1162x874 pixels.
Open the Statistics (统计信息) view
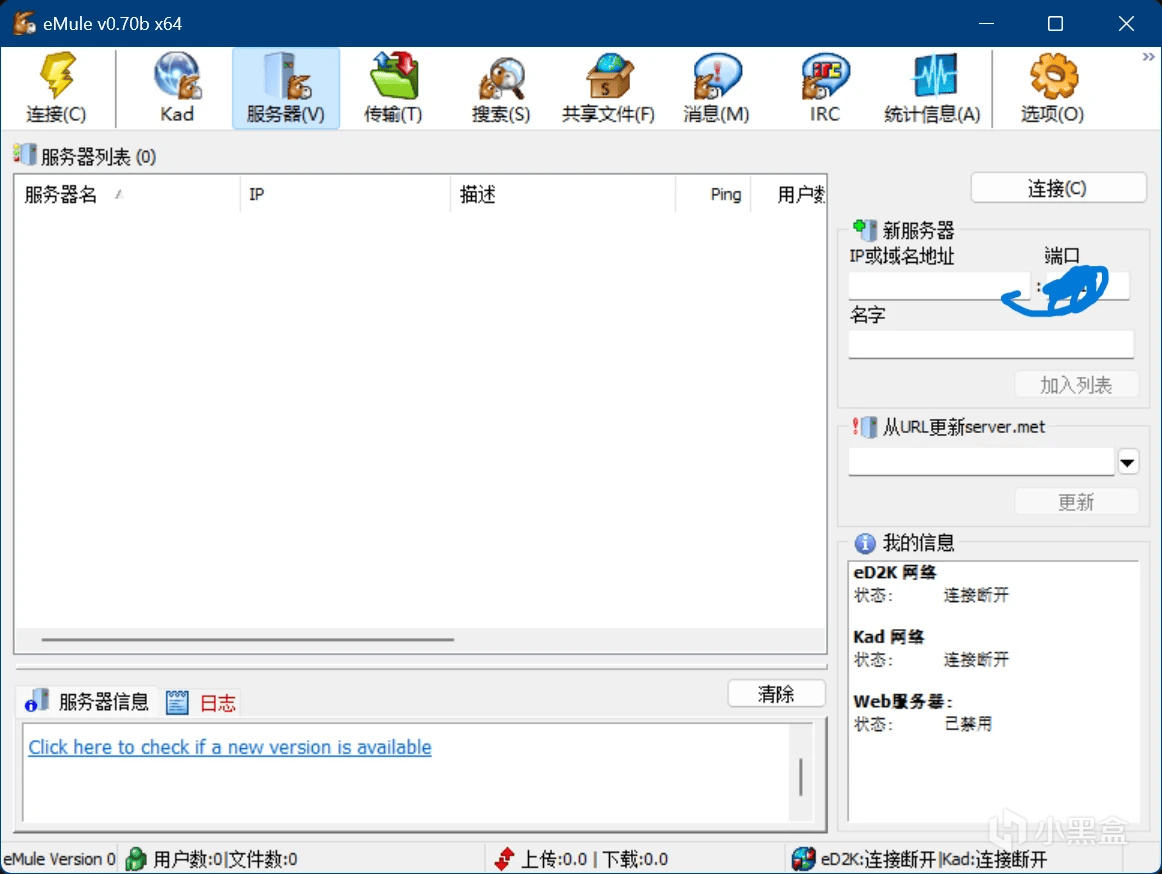click(x=932, y=87)
